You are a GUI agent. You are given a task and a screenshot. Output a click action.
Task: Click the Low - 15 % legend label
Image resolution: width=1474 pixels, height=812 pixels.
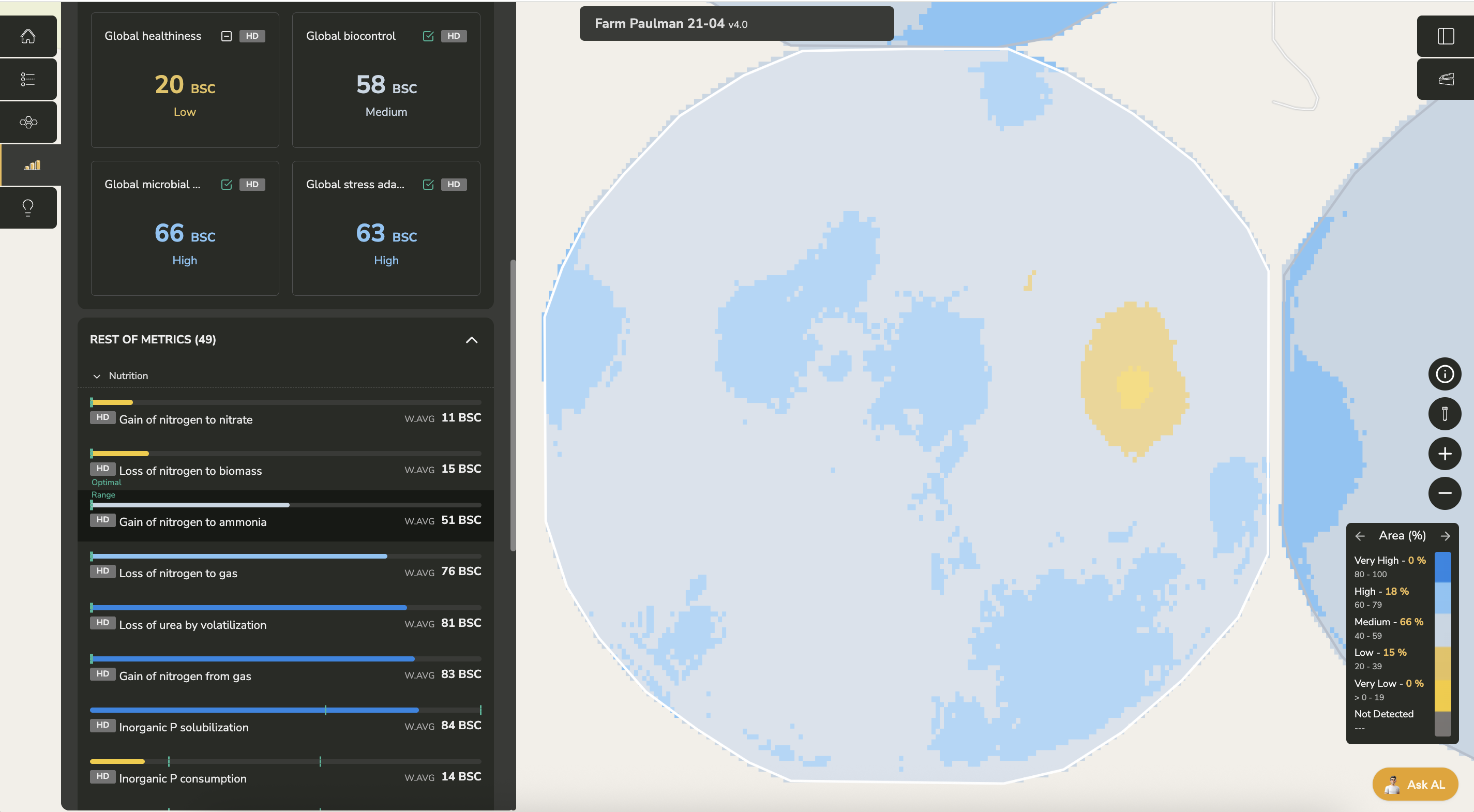click(x=1380, y=653)
